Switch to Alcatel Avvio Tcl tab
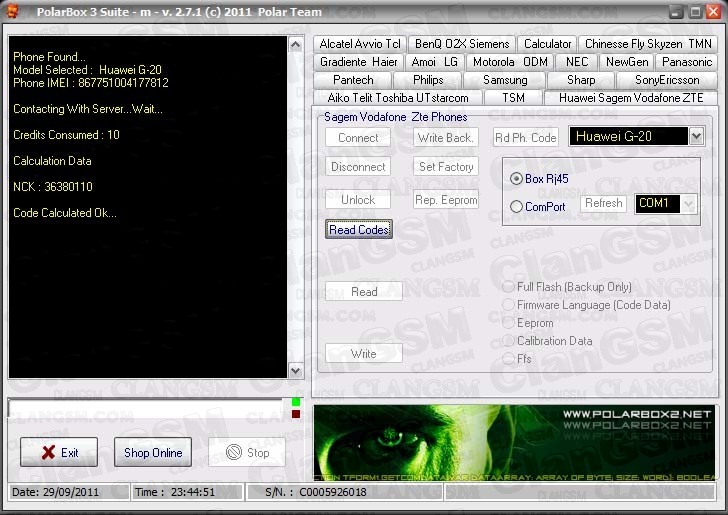 360,44
